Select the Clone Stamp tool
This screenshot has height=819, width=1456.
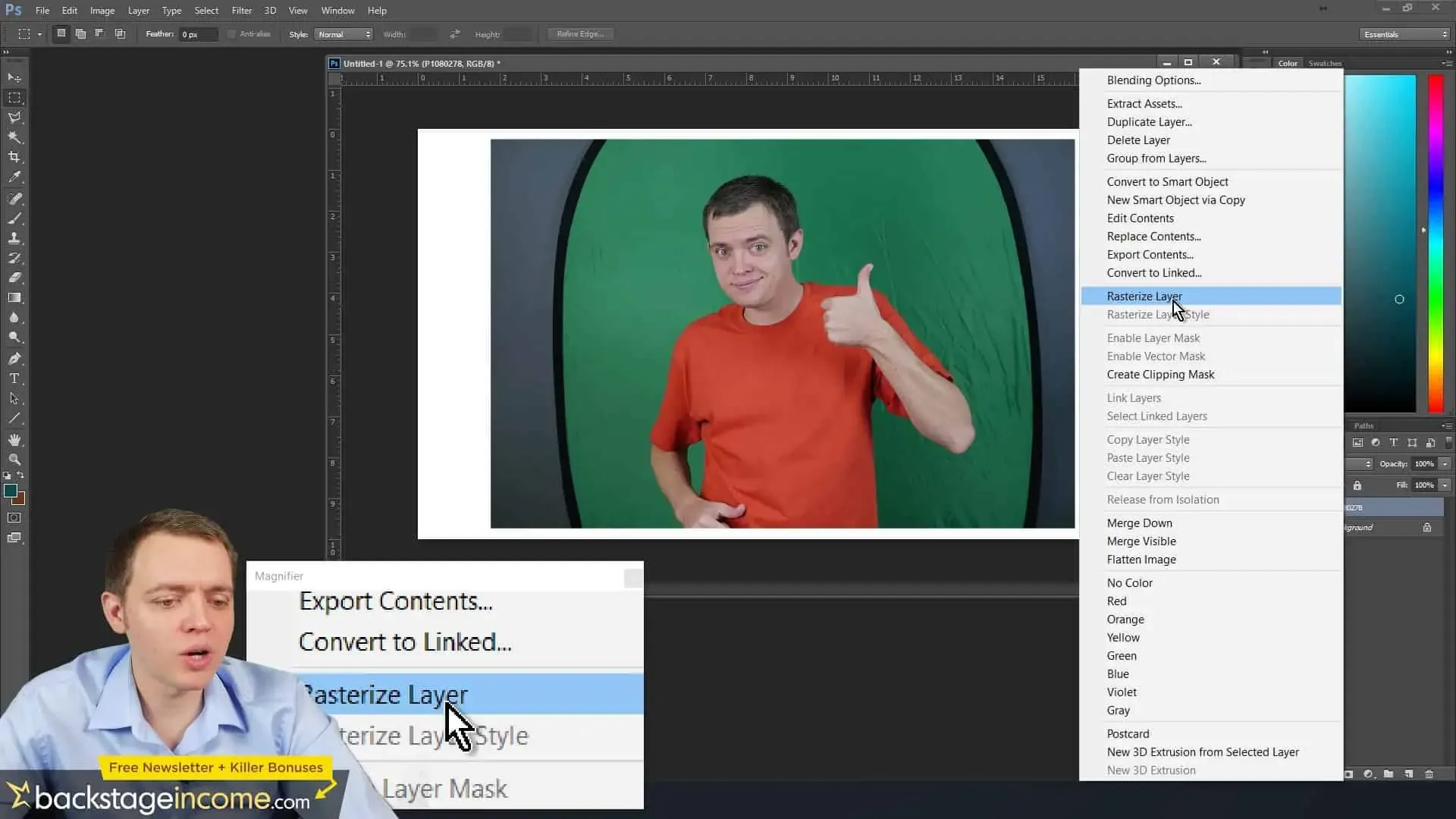tap(15, 239)
